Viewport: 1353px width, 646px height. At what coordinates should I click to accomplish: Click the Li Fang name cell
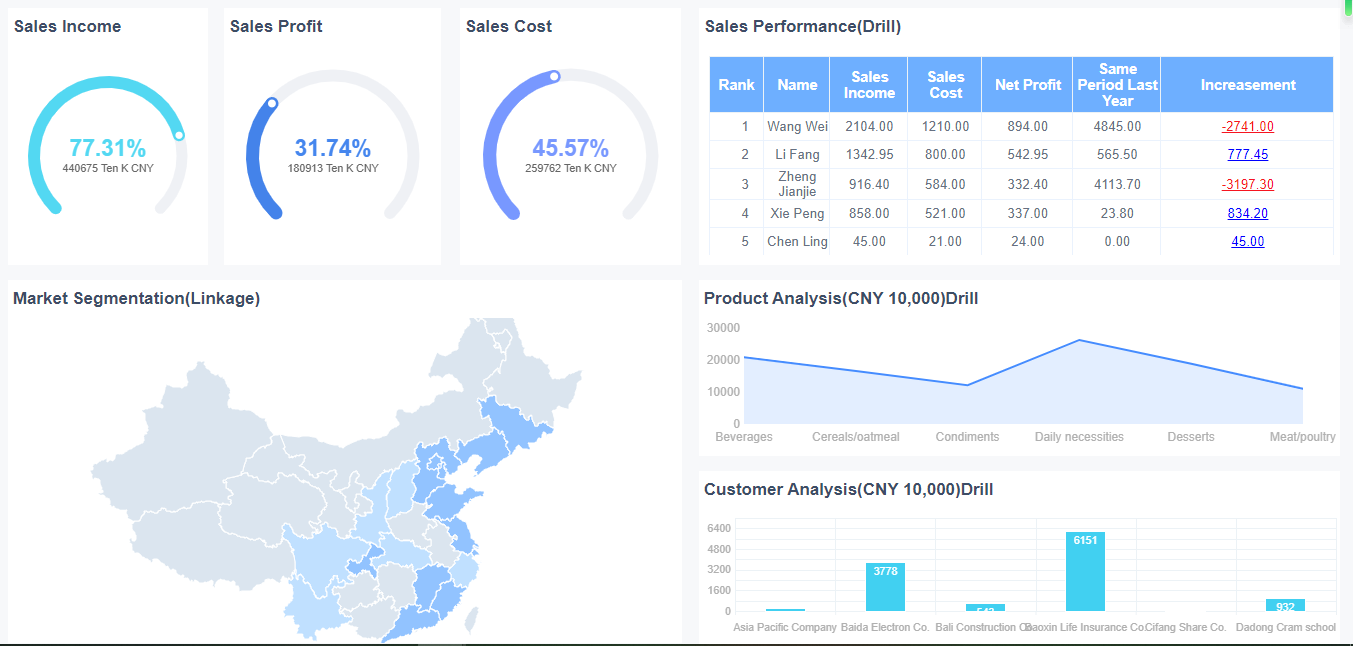point(797,154)
